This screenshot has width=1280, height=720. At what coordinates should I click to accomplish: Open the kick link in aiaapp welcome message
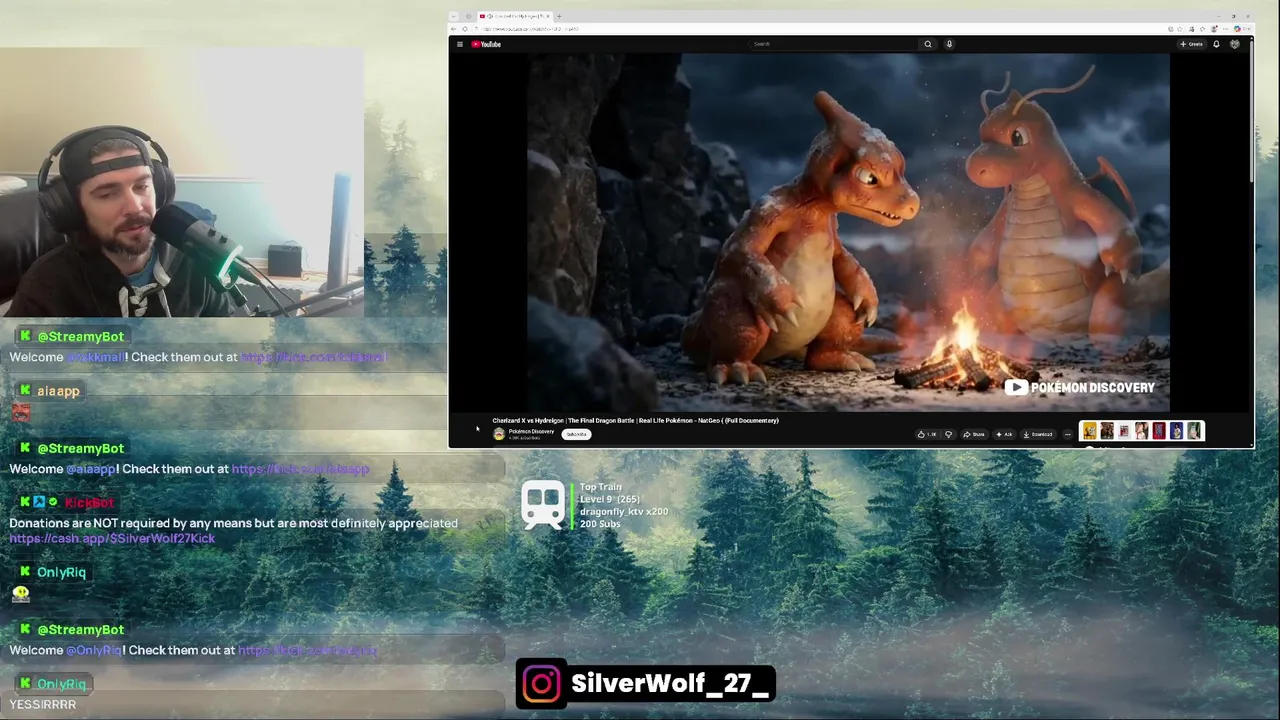(x=300, y=468)
